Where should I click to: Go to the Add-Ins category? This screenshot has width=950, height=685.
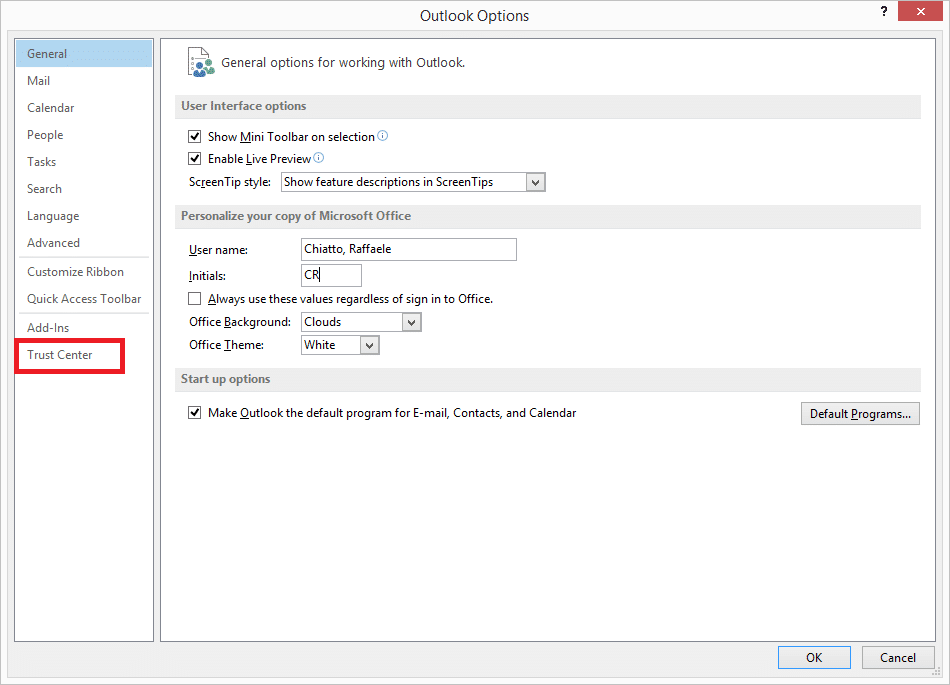point(84,328)
